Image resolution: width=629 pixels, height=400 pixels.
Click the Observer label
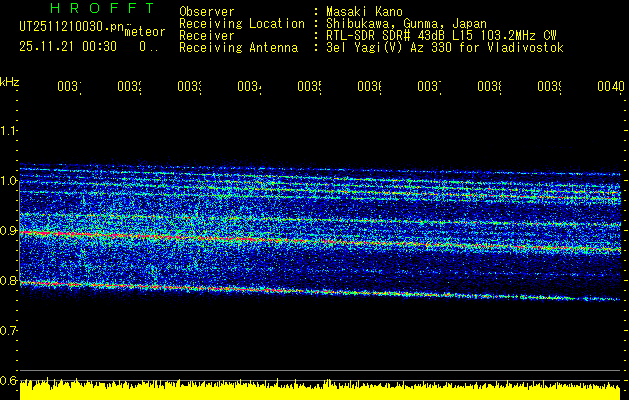point(207,11)
